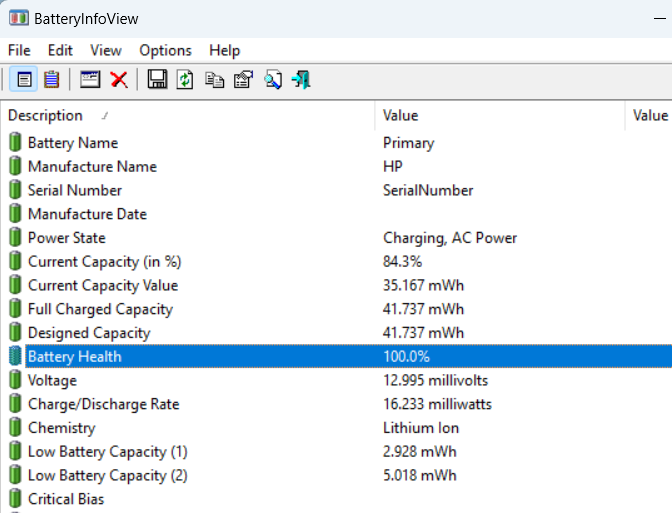Click the highlighted Battery Health row label
672x513 pixels.
tap(75, 357)
